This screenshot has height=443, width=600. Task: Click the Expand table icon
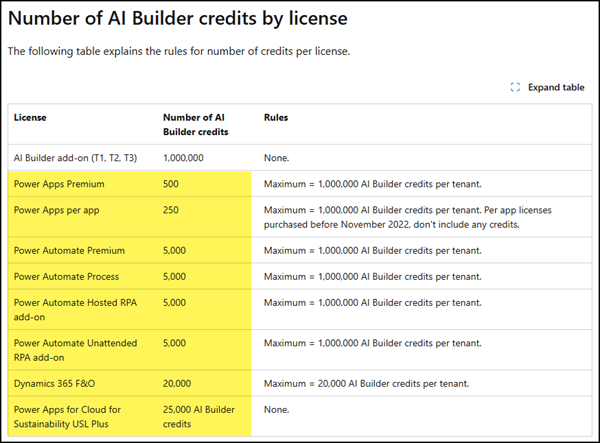point(515,87)
